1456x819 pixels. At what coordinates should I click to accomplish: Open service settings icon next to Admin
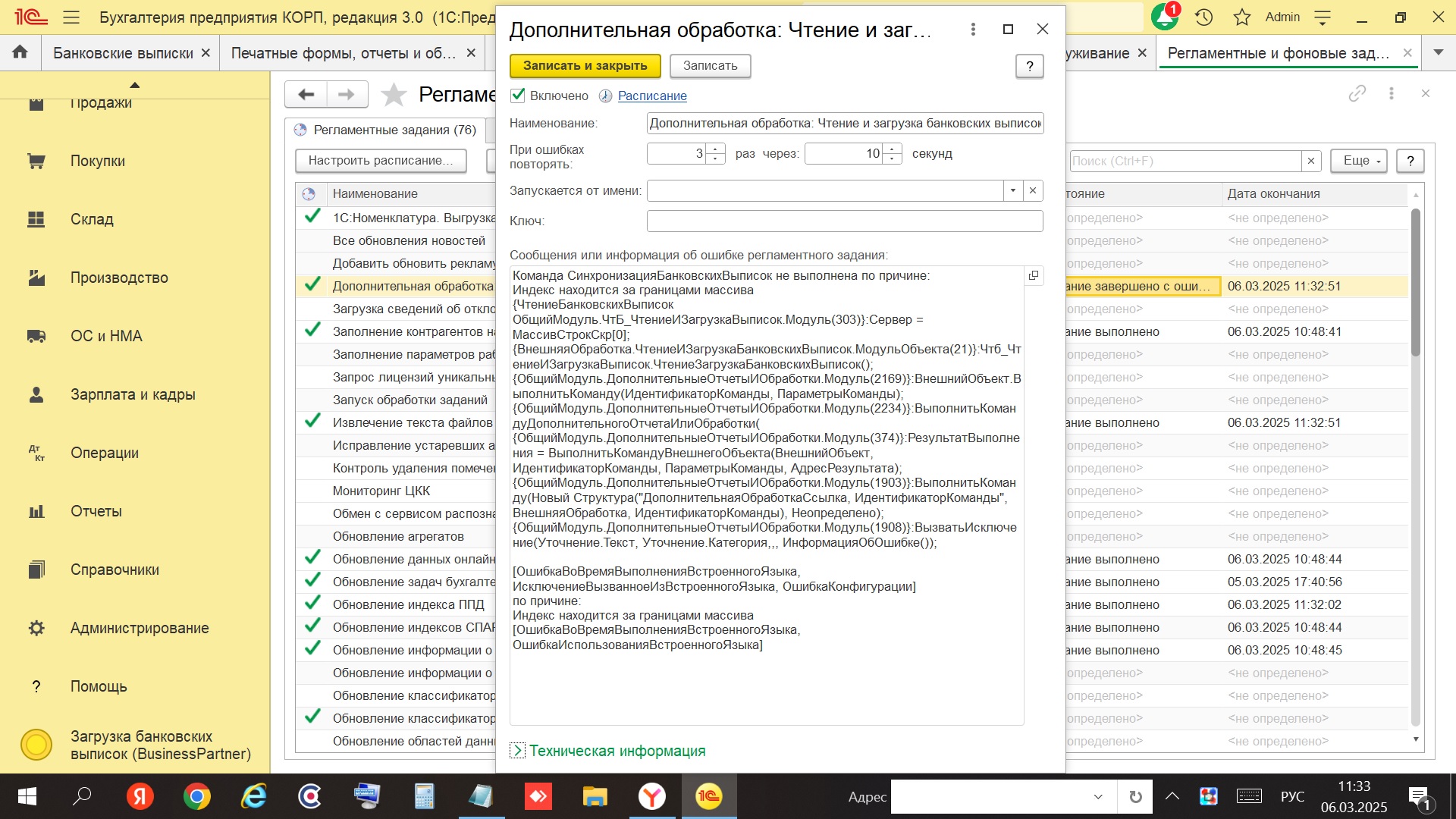[1323, 17]
